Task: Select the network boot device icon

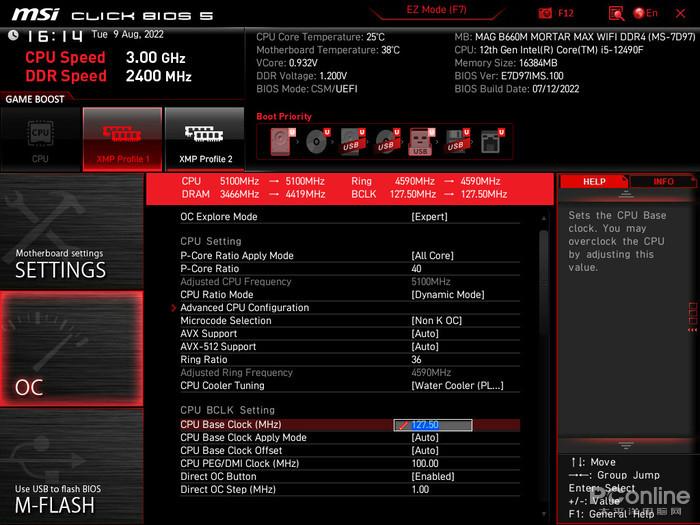Action: 492,142
